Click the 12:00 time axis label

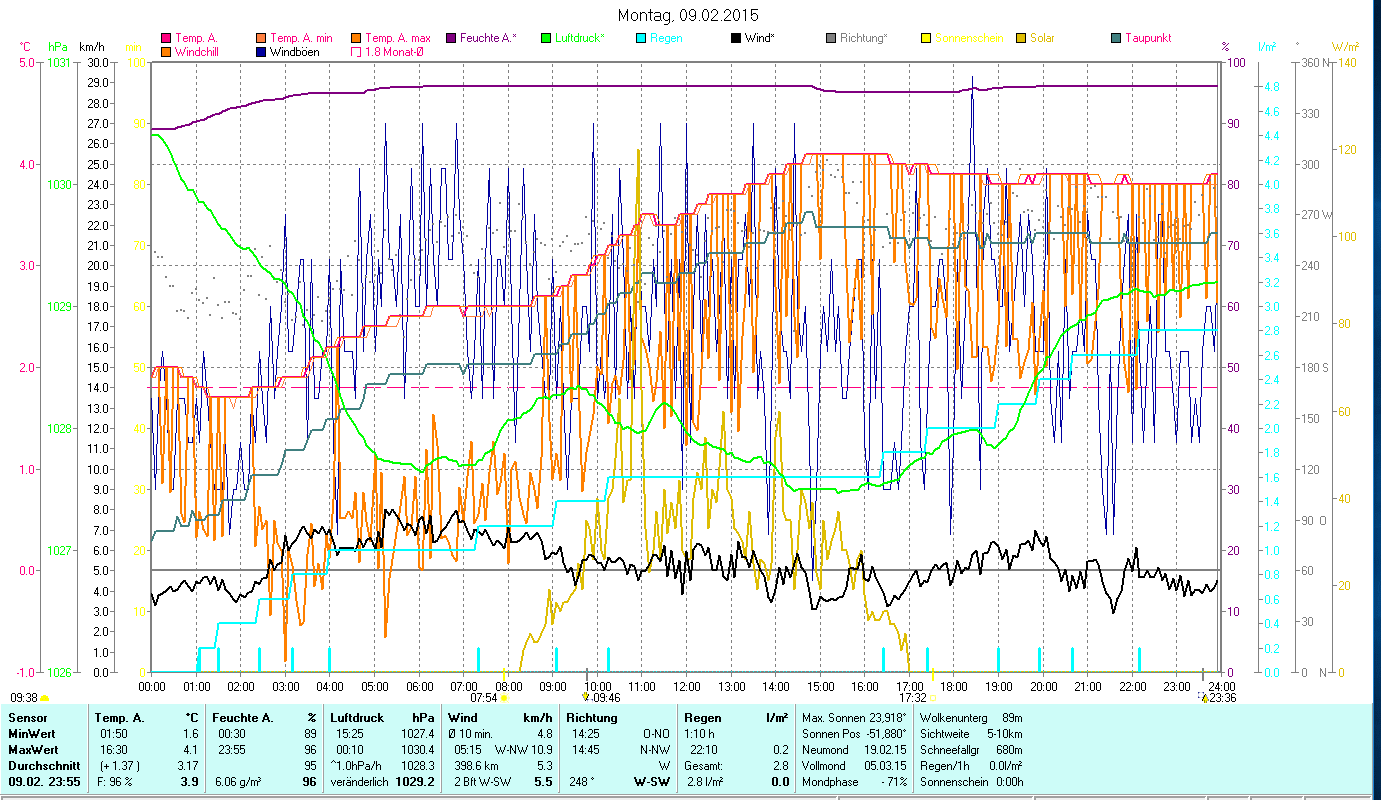click(687, 686)
